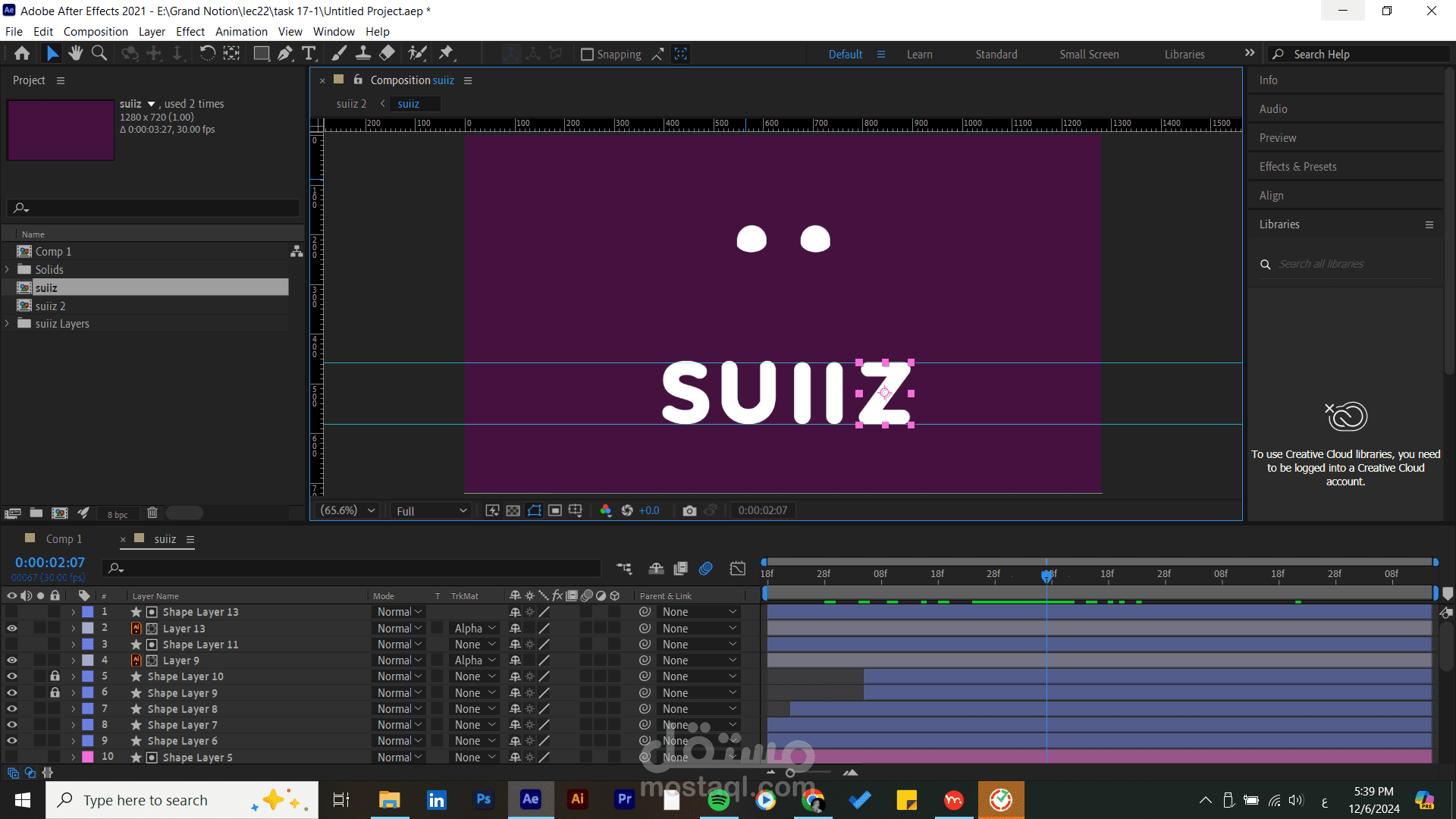1456x819 pixels.
Task: Open the Animation menu
Action: point(241,32)
